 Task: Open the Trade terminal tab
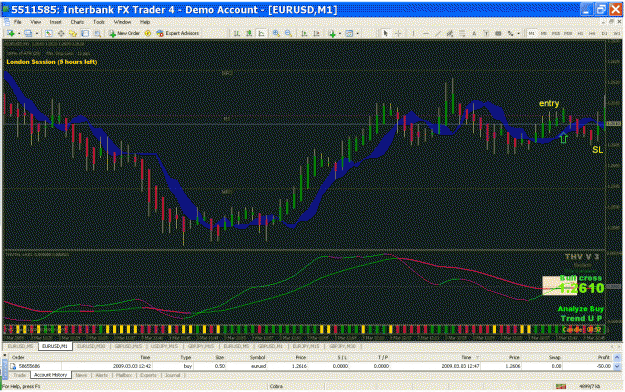pos(19,375)
